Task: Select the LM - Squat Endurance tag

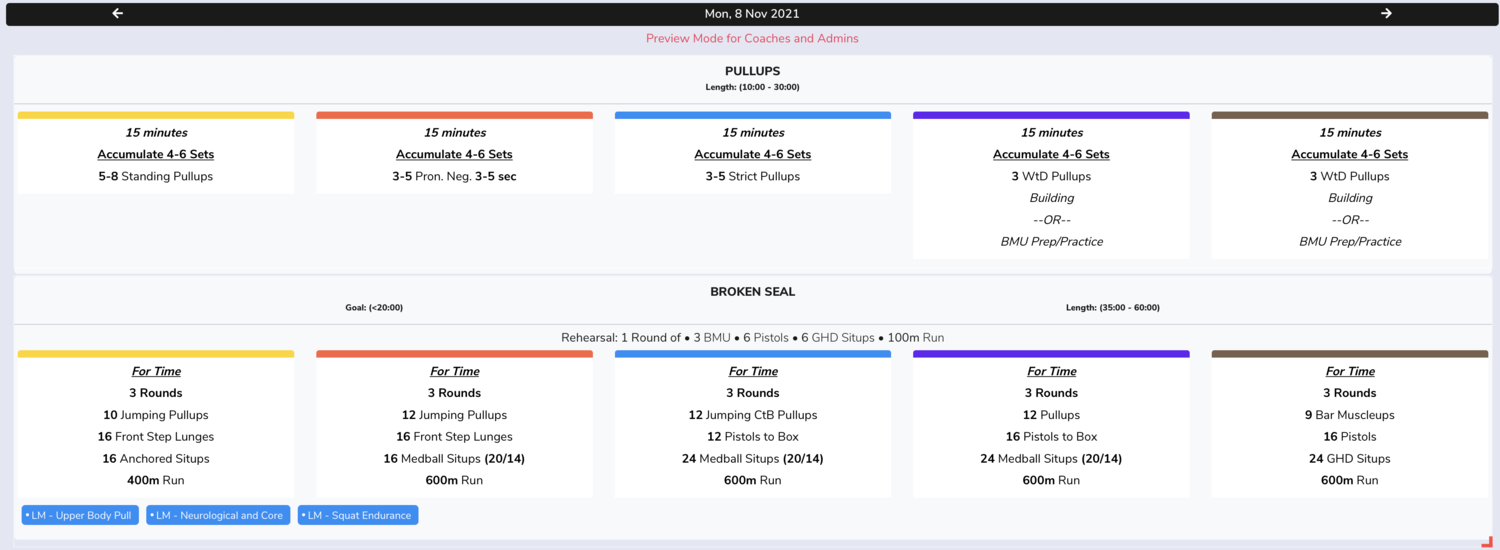Action: pyautogui.click(x=358, y=515)
